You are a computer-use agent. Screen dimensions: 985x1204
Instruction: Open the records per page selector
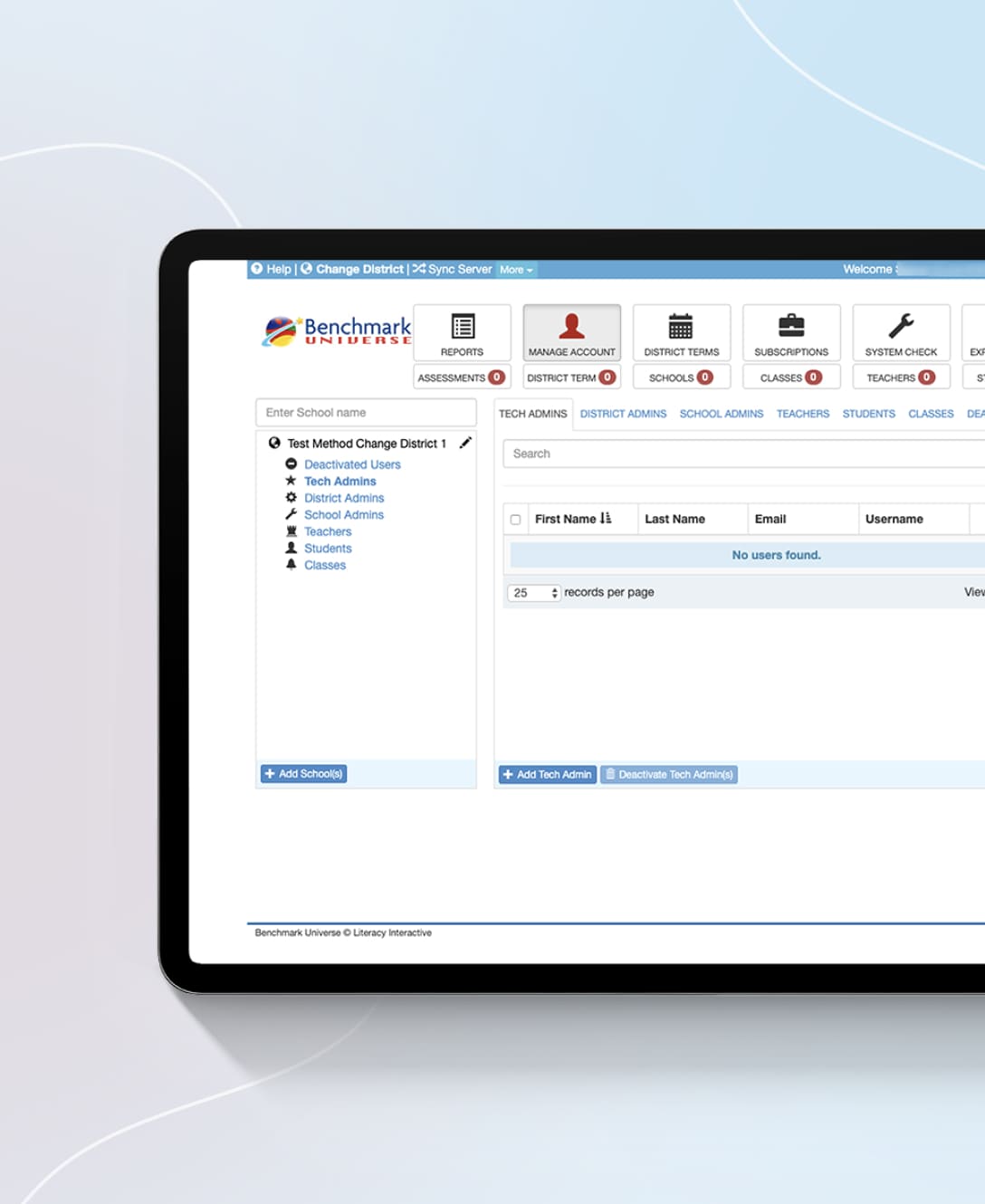click(x=533, y=592)
